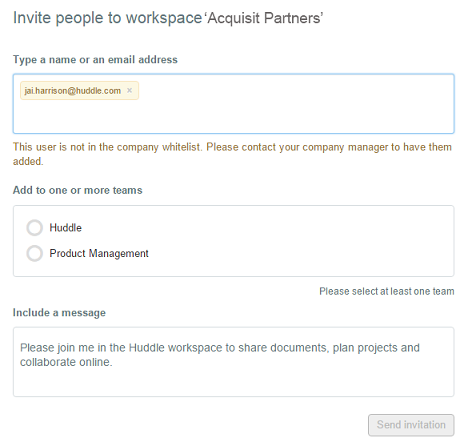The height and width of the screenshot is (446, 464).
Task: Choose the Product Management radio button
Action: point(35,253)
